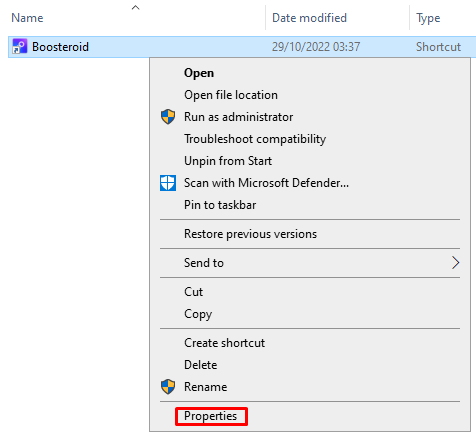Toggle sort direction arrow above Name column
Screen dimensions: 476x438
[135, 7]
